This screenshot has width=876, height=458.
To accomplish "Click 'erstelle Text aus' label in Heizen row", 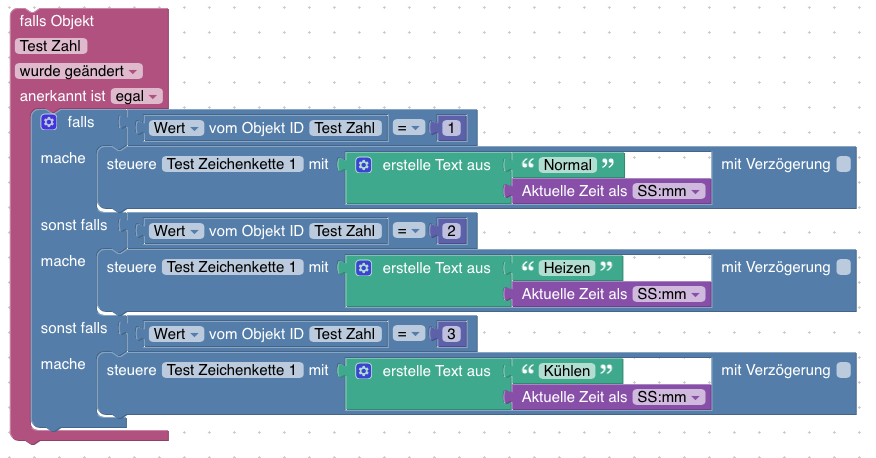I will click(x=436, y=268).
